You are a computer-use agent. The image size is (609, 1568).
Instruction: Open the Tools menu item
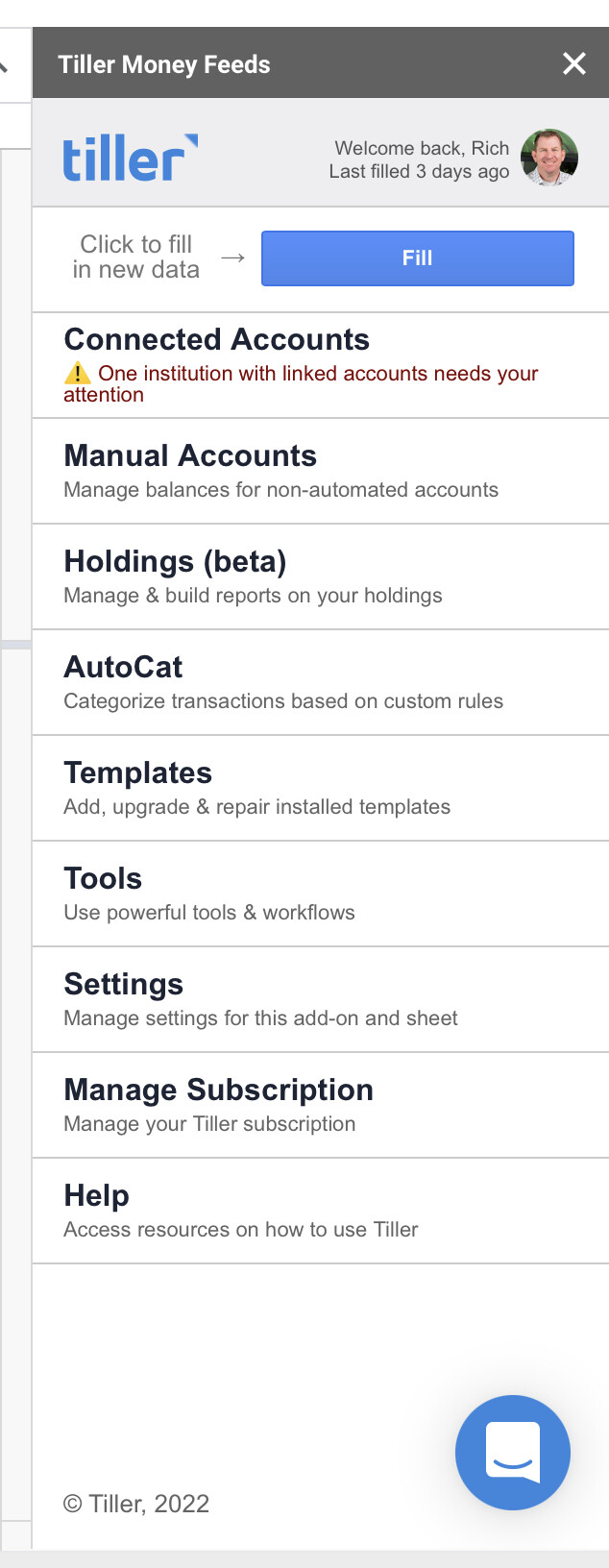pos(103,879)
